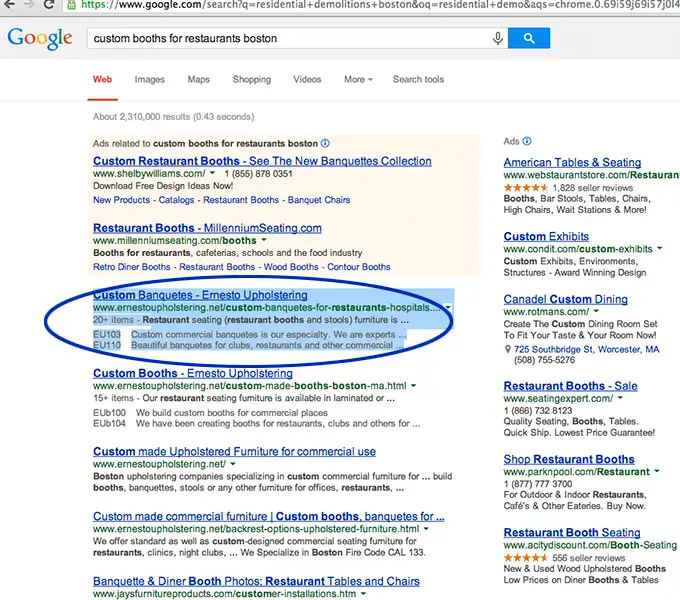This screenshot has height=600, width=680.
Task: Click map pin icon by 725 Southbridge St
Action: [x=508, y=350]
